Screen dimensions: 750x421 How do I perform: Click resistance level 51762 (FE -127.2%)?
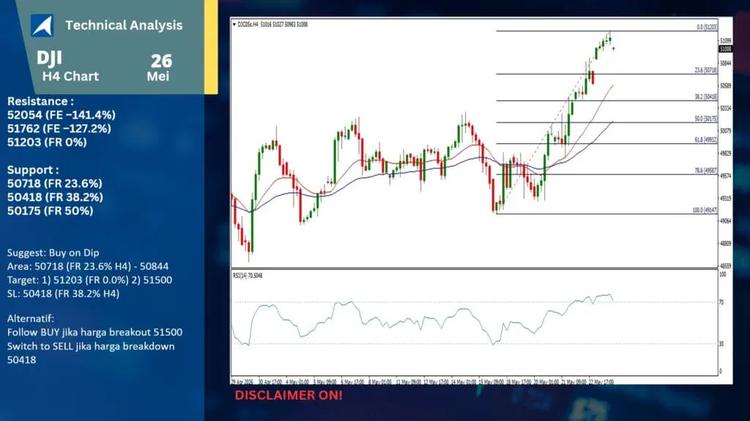(x=59, y=129)
